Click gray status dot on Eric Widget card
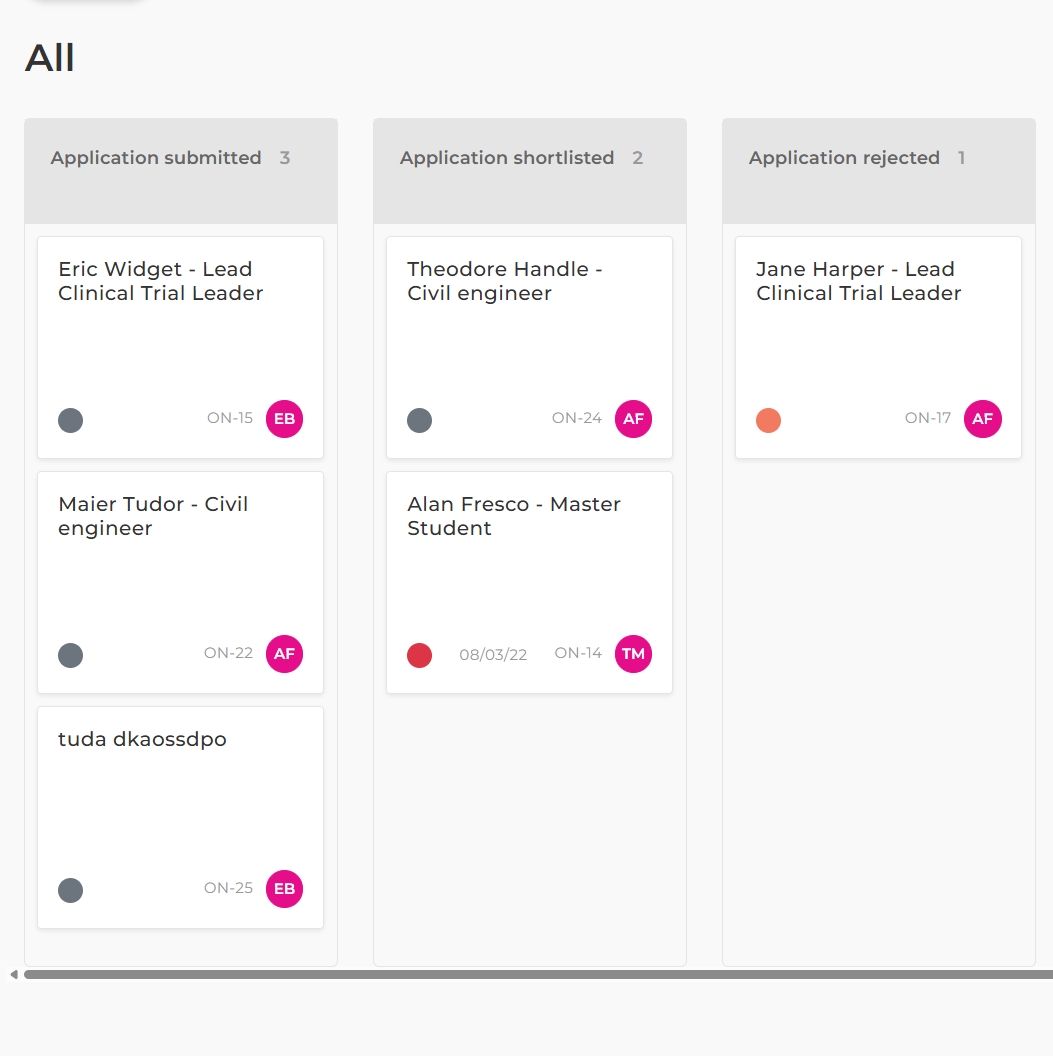This screenshot has width=1053, height=1056. pyautogui.click(x=71, y=420)
